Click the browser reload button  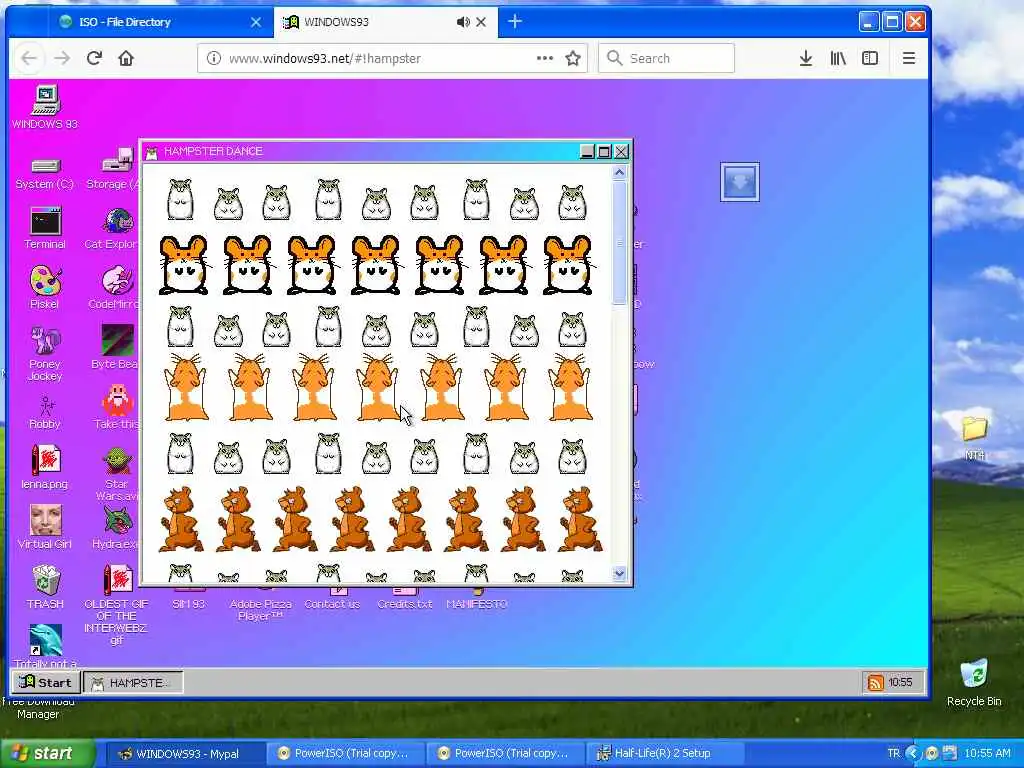(x=94, y=58)
